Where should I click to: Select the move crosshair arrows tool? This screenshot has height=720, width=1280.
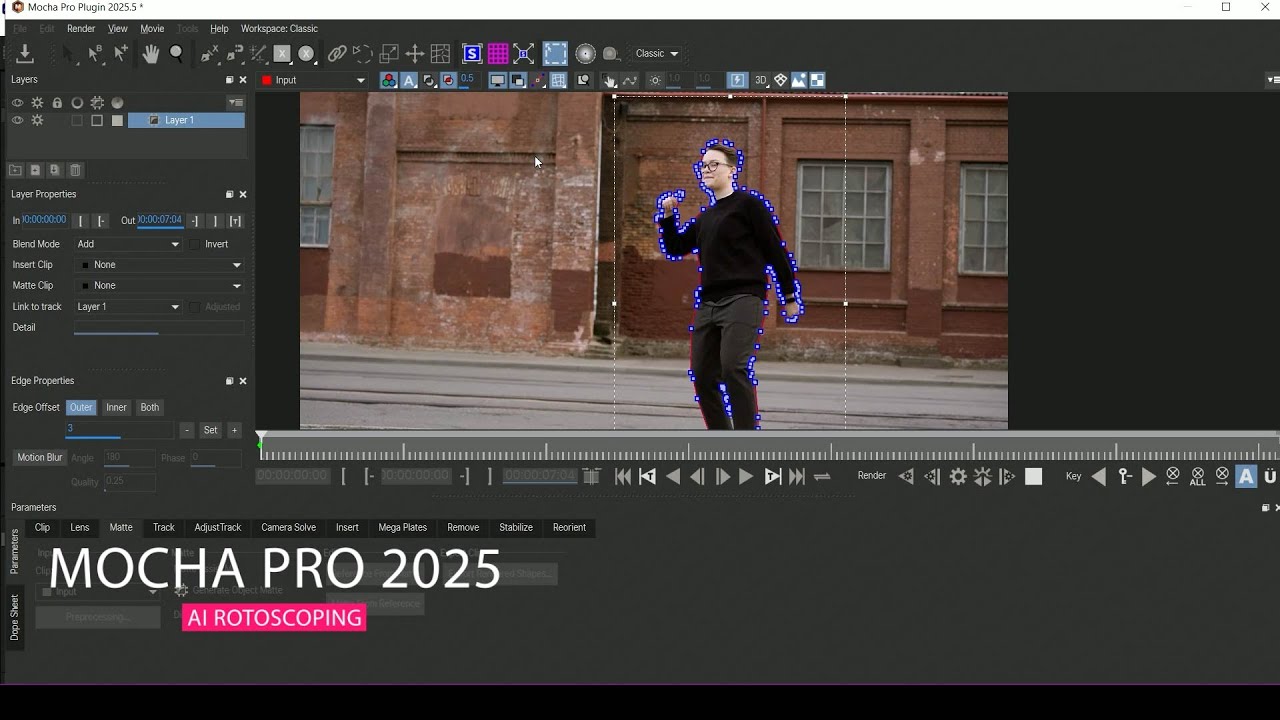coord(414,54)
